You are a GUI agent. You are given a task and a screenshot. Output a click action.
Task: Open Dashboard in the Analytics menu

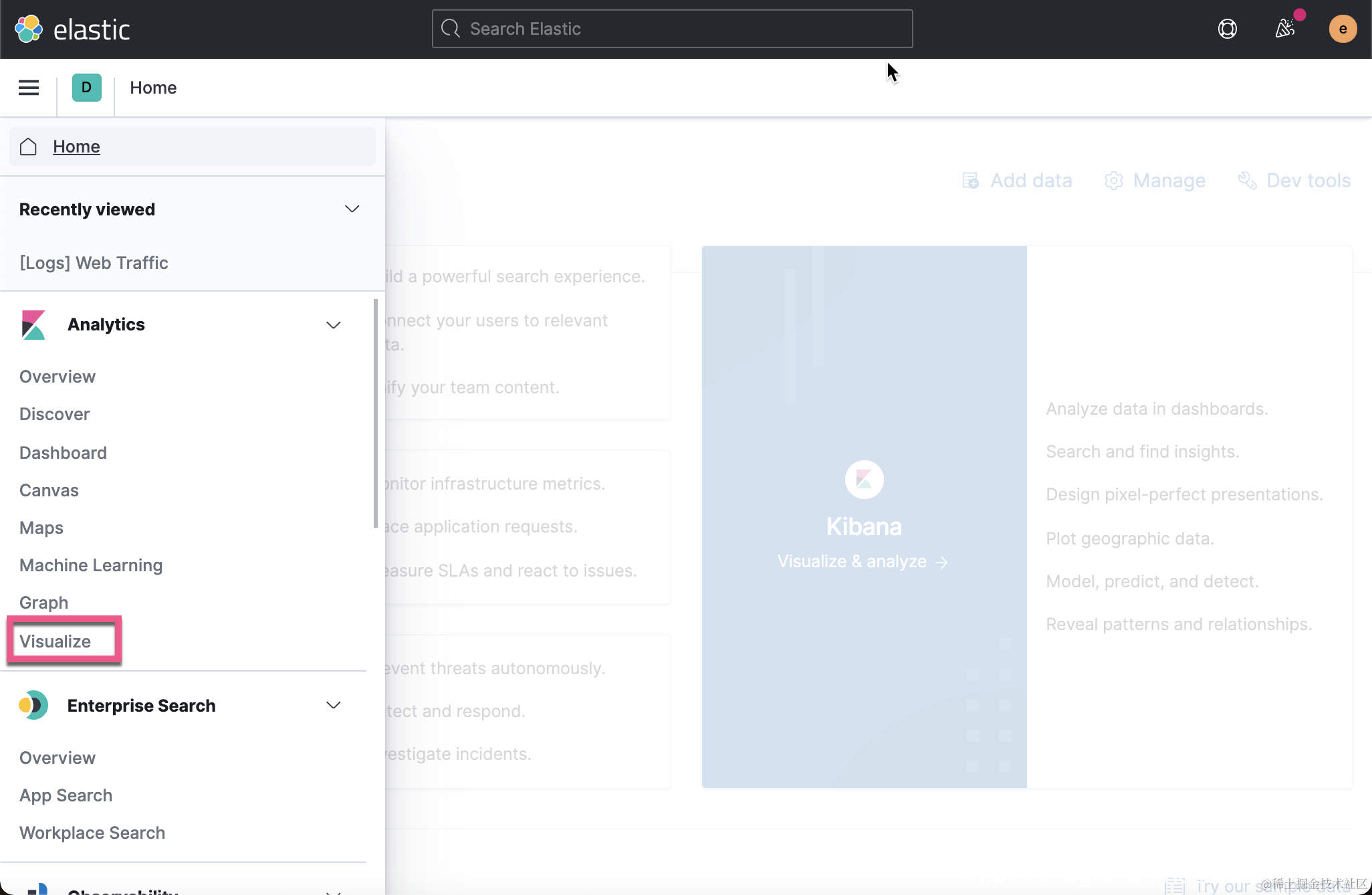click(63, 453)
